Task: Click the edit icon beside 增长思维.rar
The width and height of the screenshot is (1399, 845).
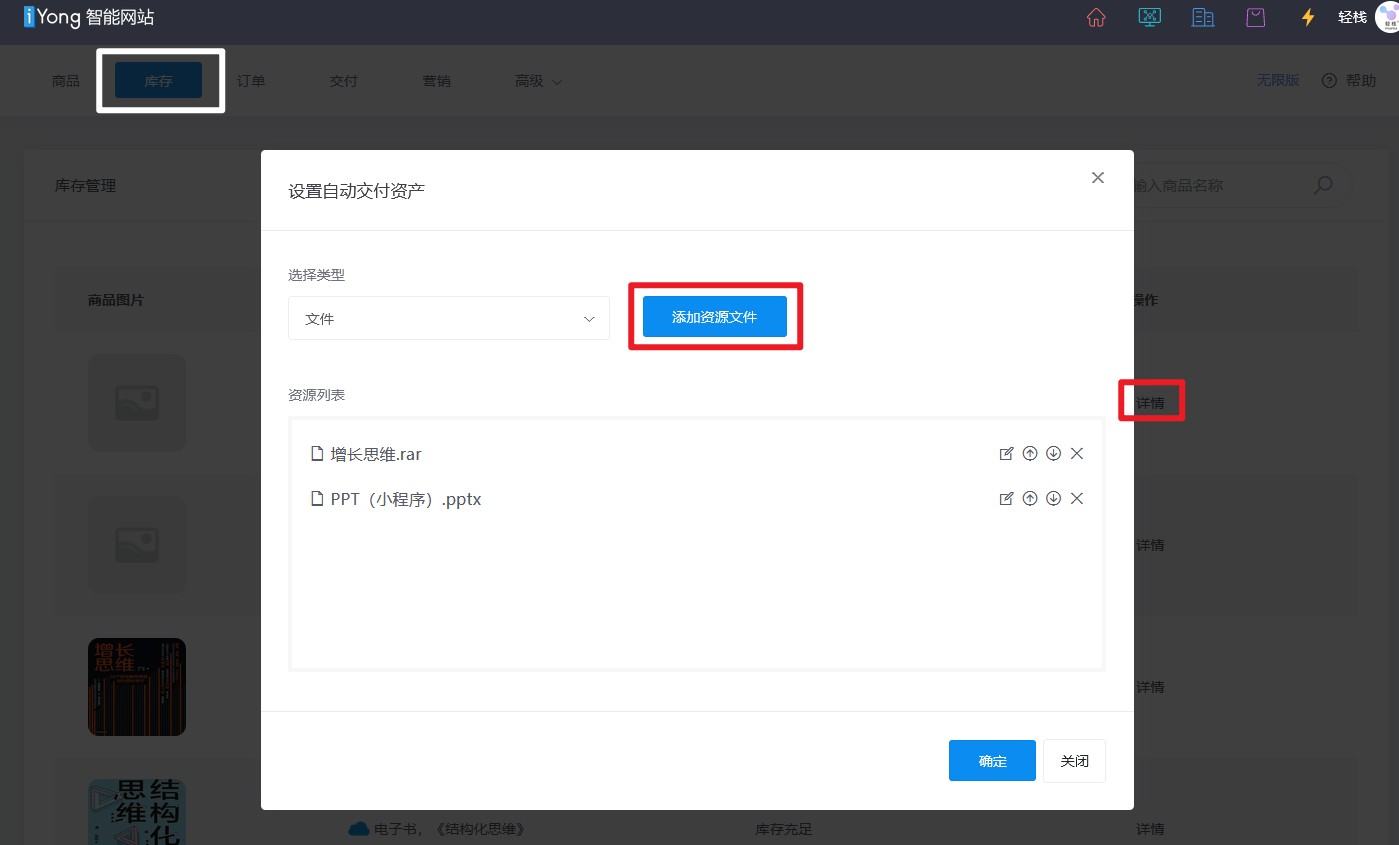Action: pyautogui.click(x=1007, y=453)
